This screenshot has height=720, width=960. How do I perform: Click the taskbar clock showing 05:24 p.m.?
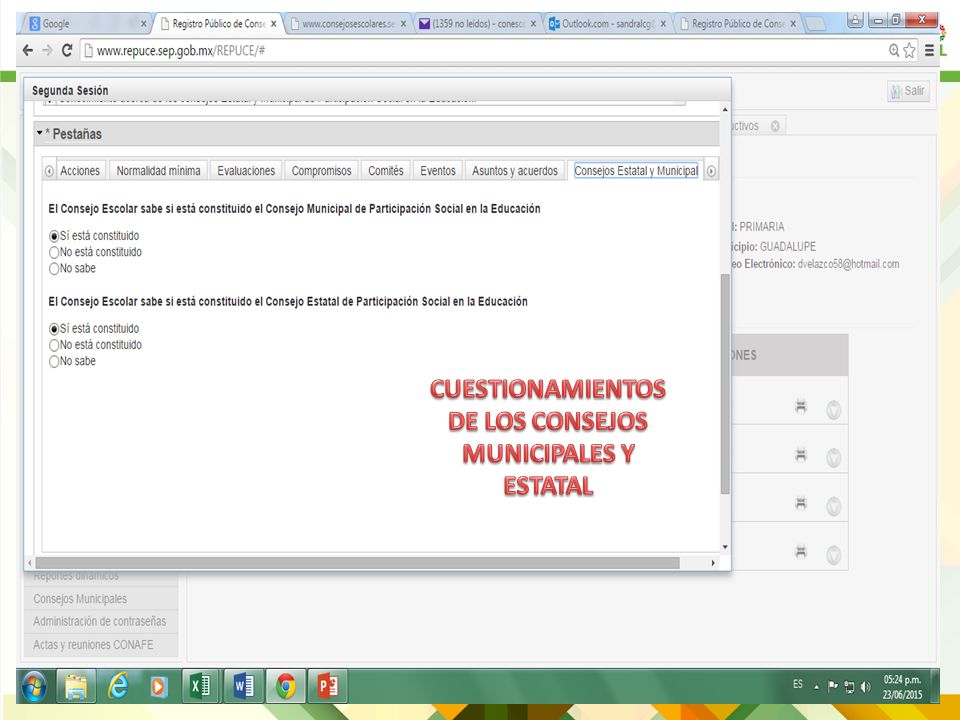902,687
